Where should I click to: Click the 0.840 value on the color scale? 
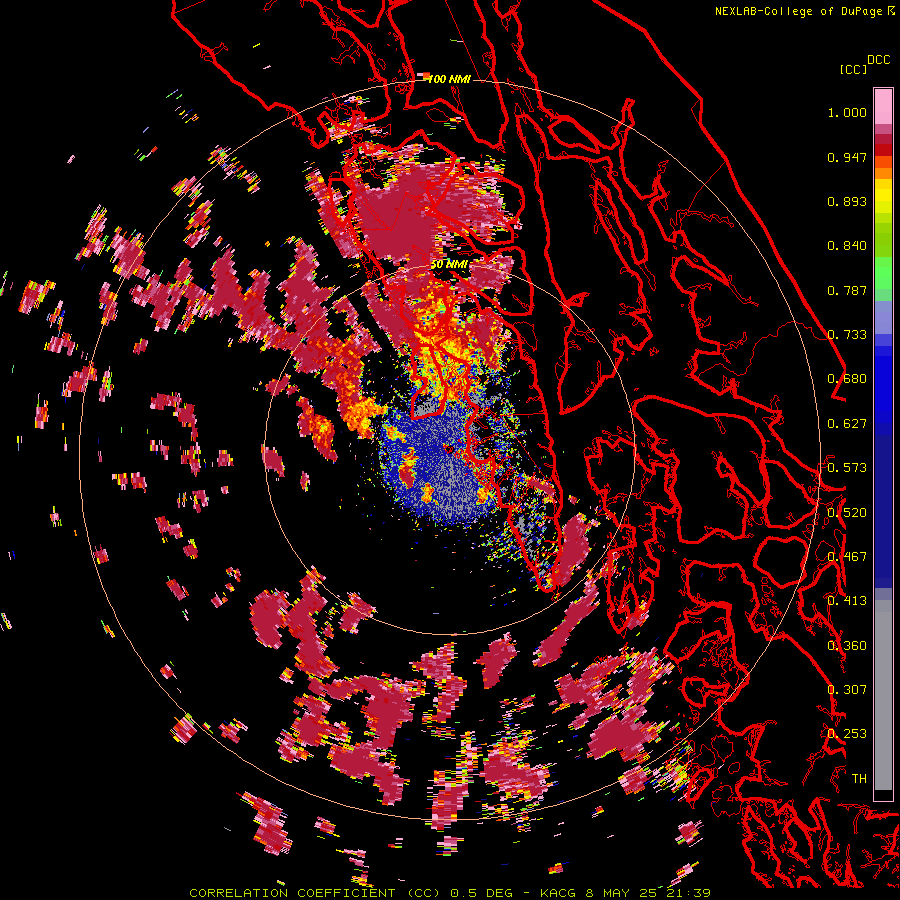[847, 246]
